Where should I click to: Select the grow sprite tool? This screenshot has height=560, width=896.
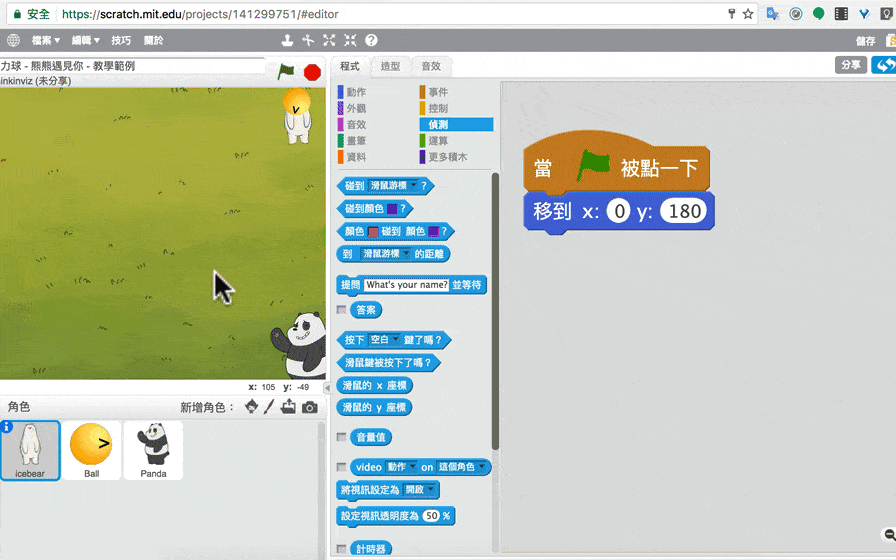click(329, 40)
